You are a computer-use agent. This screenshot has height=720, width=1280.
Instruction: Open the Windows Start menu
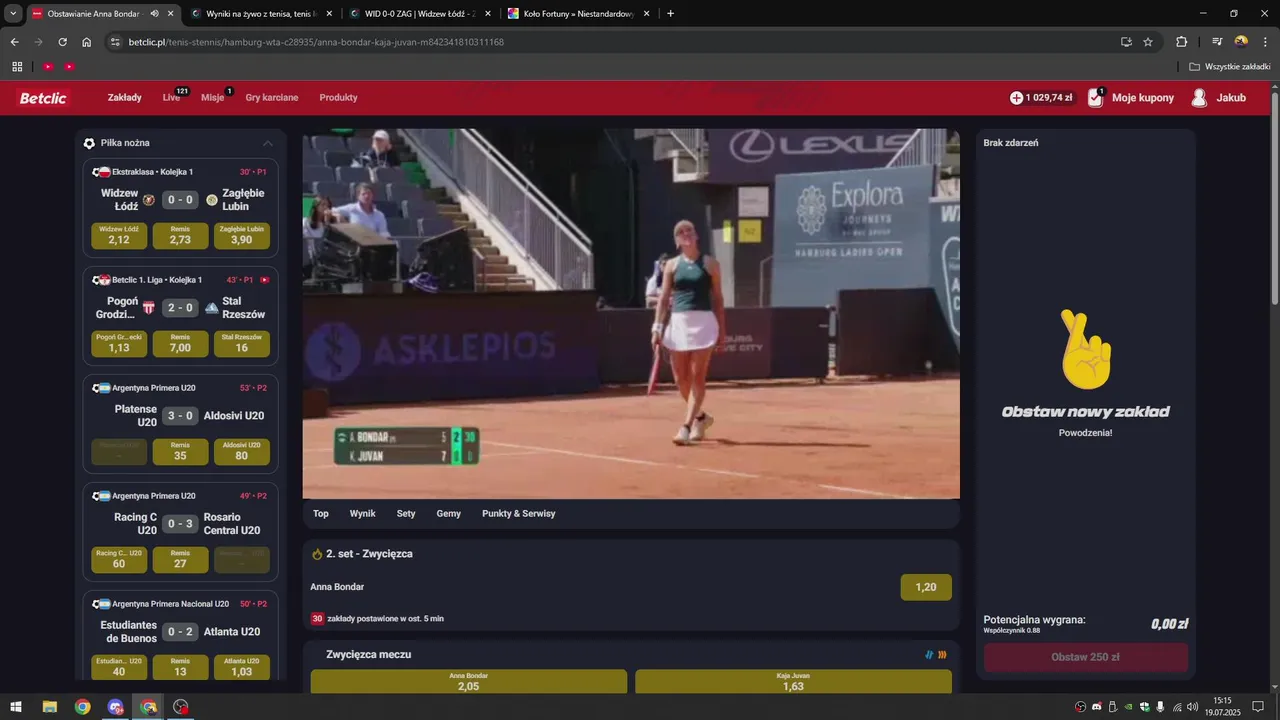(16, 707)
